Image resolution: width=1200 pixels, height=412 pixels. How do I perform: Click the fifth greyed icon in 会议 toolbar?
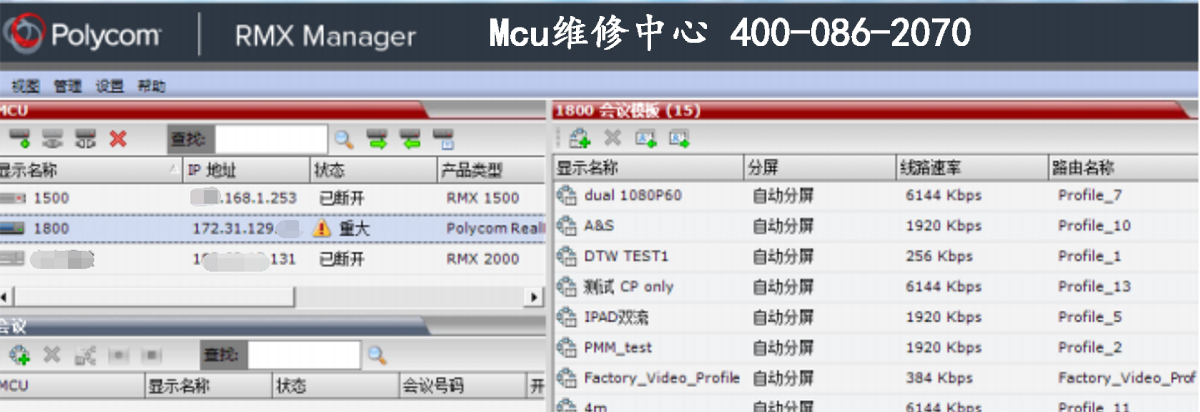(151, 355)
